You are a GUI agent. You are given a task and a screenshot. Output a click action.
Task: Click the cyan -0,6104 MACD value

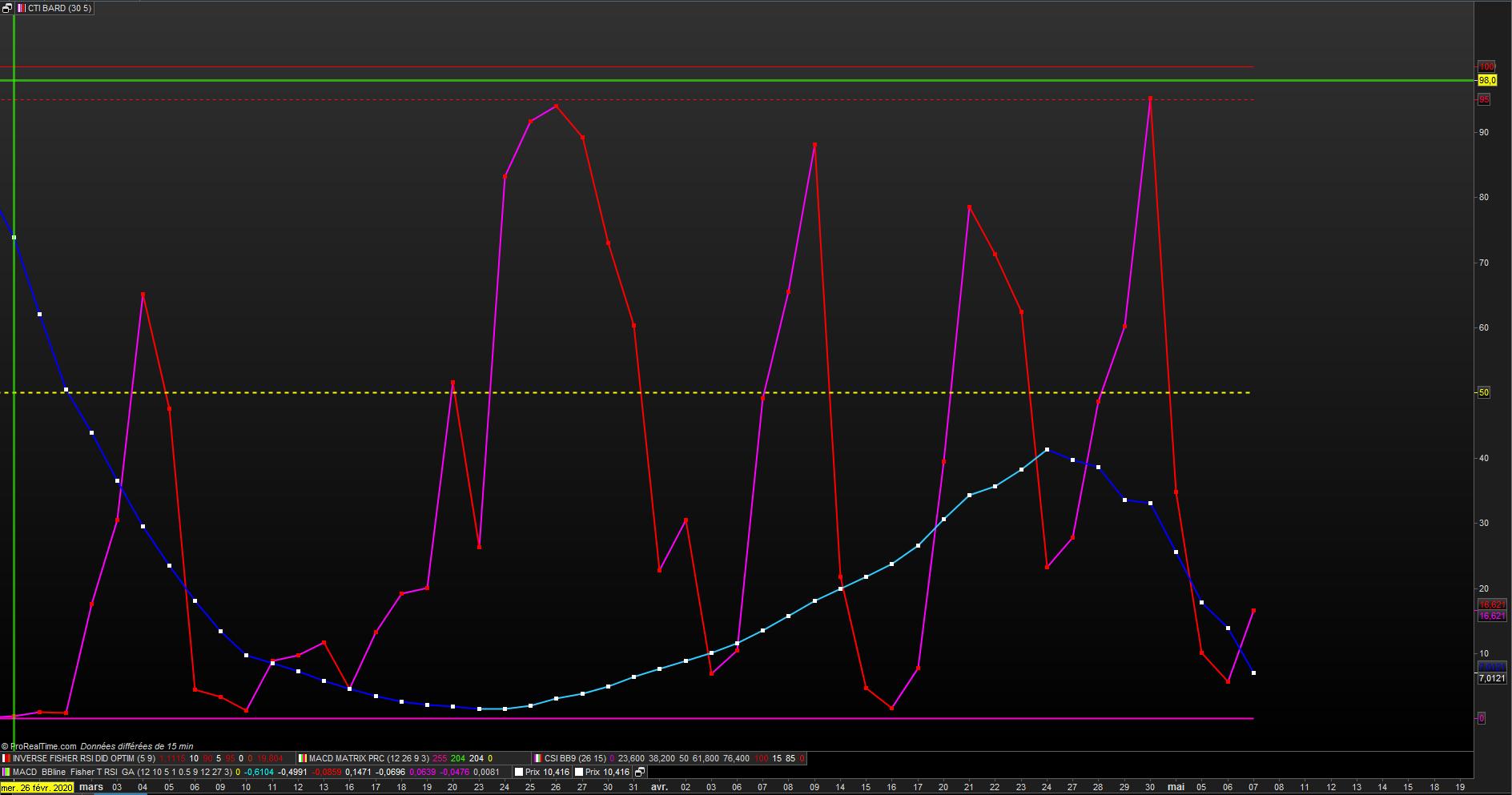point(259,772)
